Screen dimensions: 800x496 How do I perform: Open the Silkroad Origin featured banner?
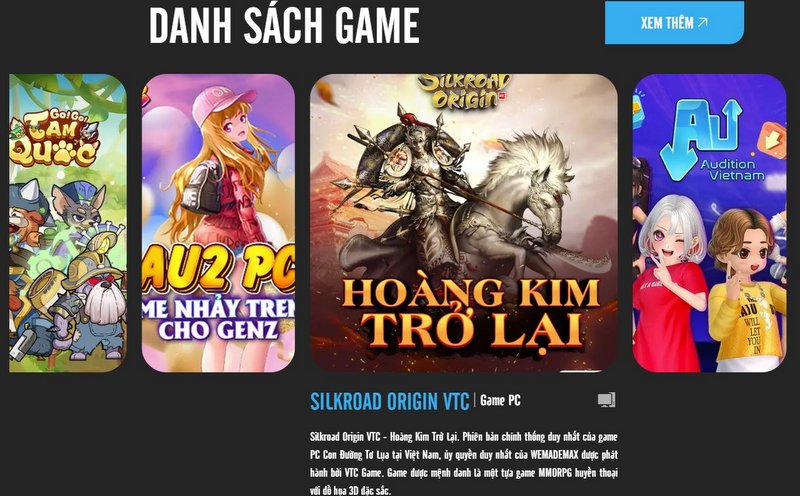point(464,223)
